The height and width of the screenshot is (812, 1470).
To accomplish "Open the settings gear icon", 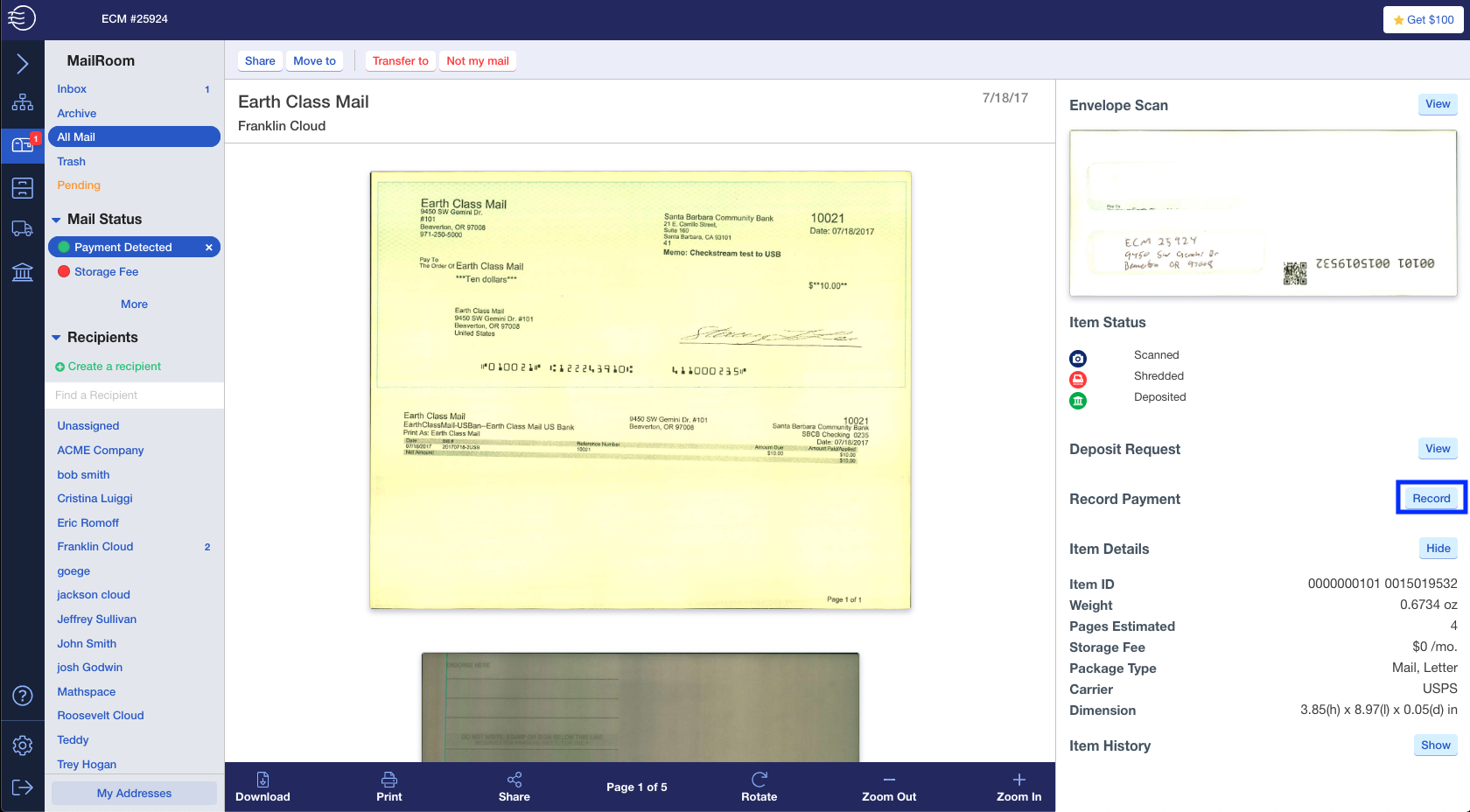I will pyautogui.click(x=23, y=745).
